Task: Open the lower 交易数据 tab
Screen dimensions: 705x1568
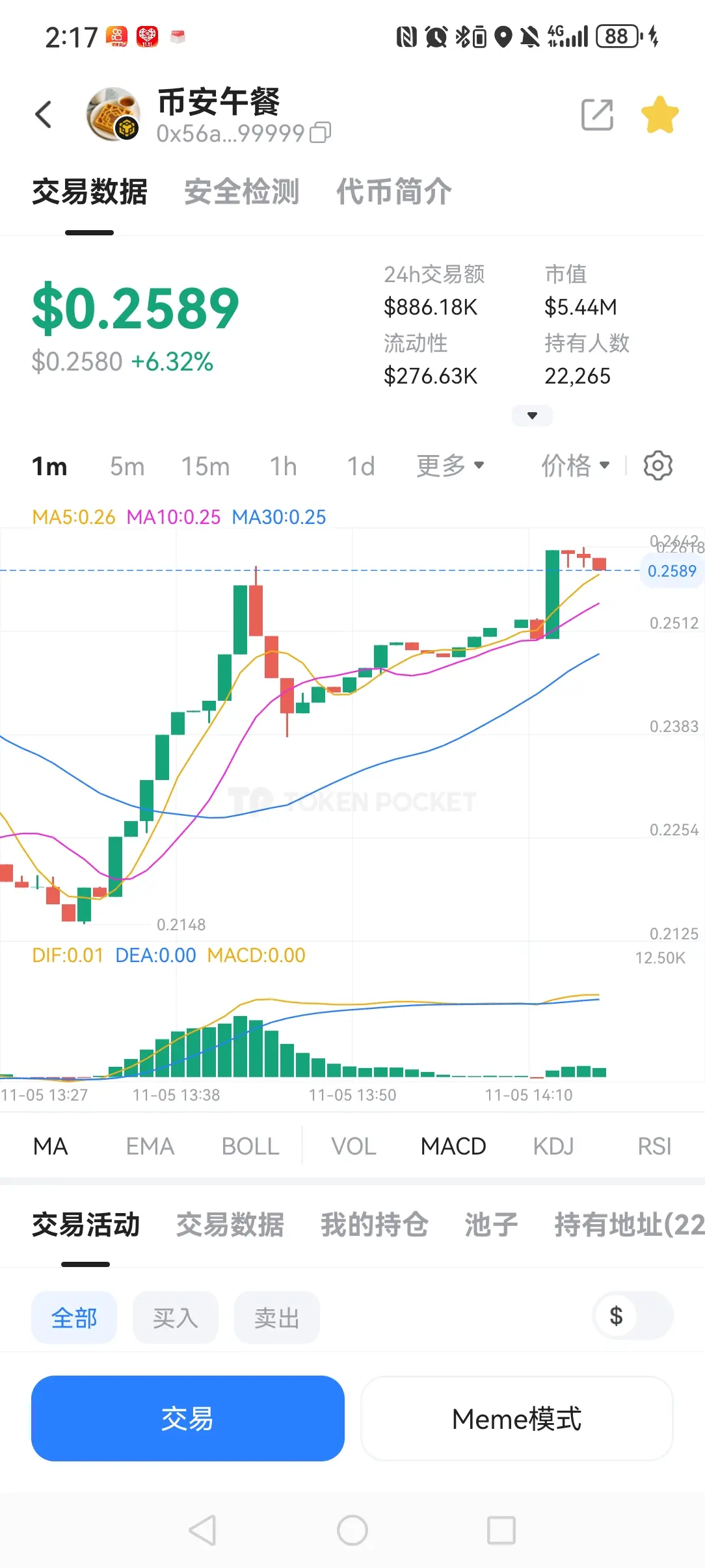Action: coord(230,1224)
